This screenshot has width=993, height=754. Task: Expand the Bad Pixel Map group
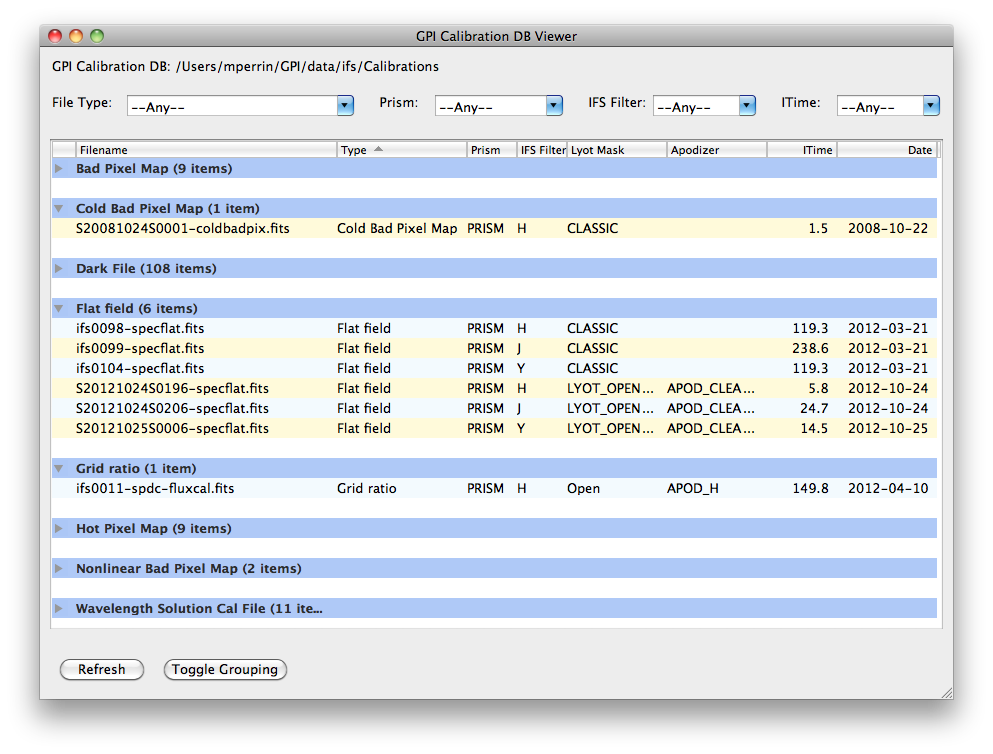(x=59, y=169)
